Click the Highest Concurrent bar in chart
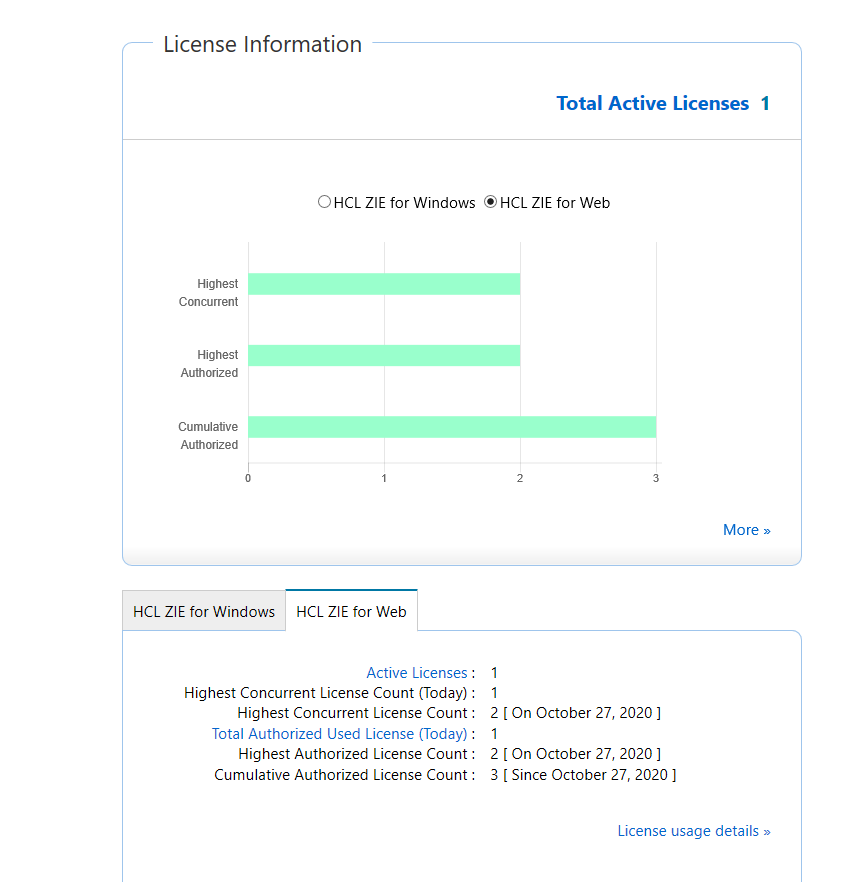The height and width of the screenshot is (882, 863). [x=384, y=284]
